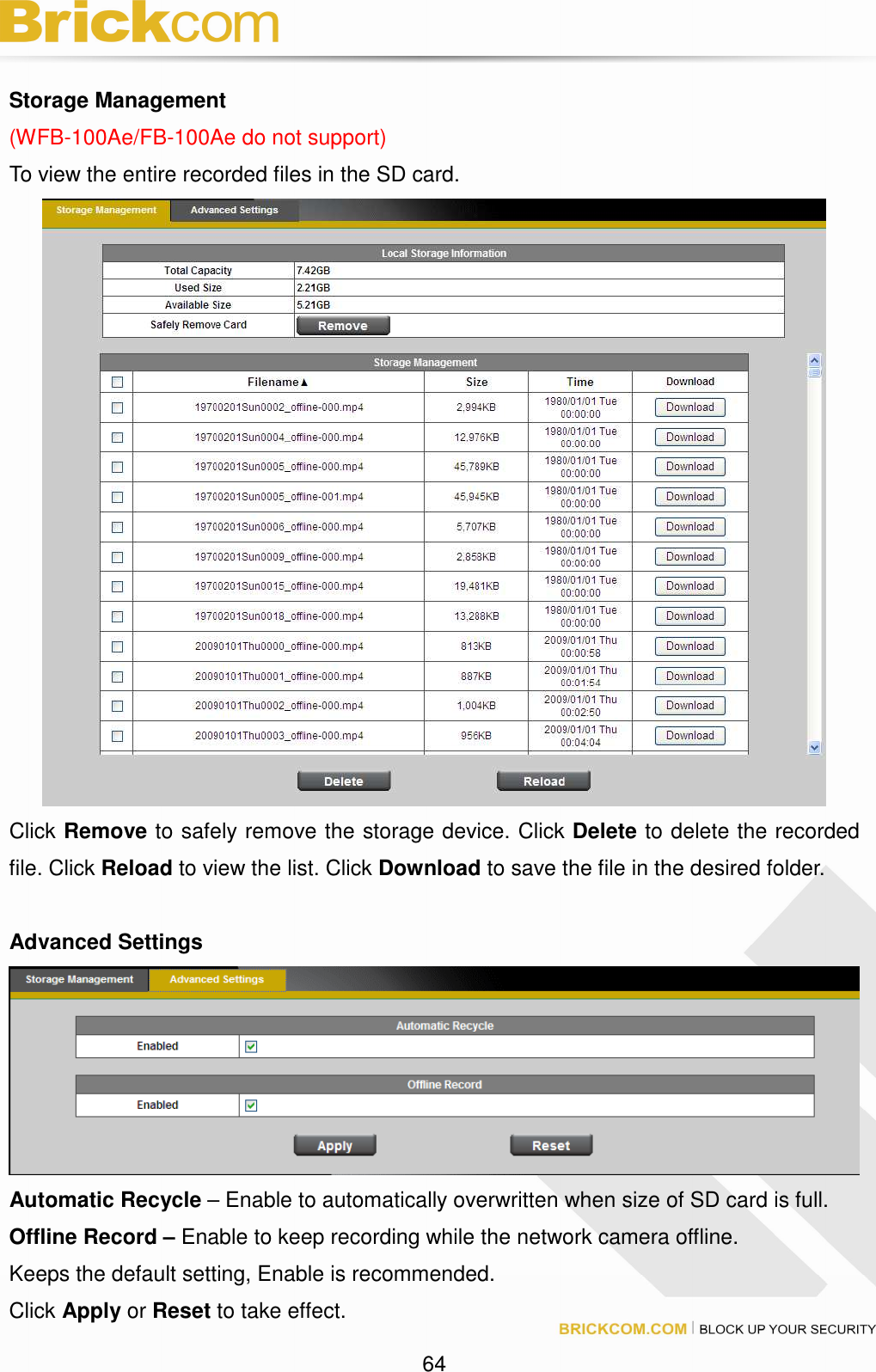Open the Storage Management tab in the upper screenshot
This screenshot has height=1372, width=876.
[106, 211]
